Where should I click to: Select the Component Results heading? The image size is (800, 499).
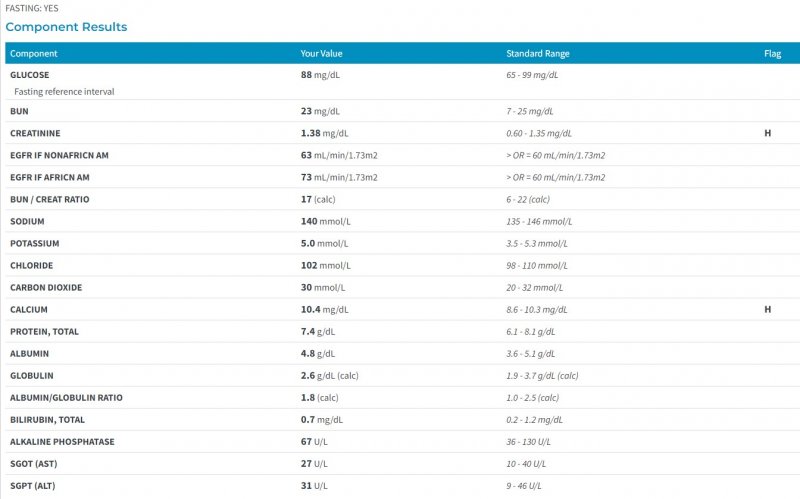66,27
